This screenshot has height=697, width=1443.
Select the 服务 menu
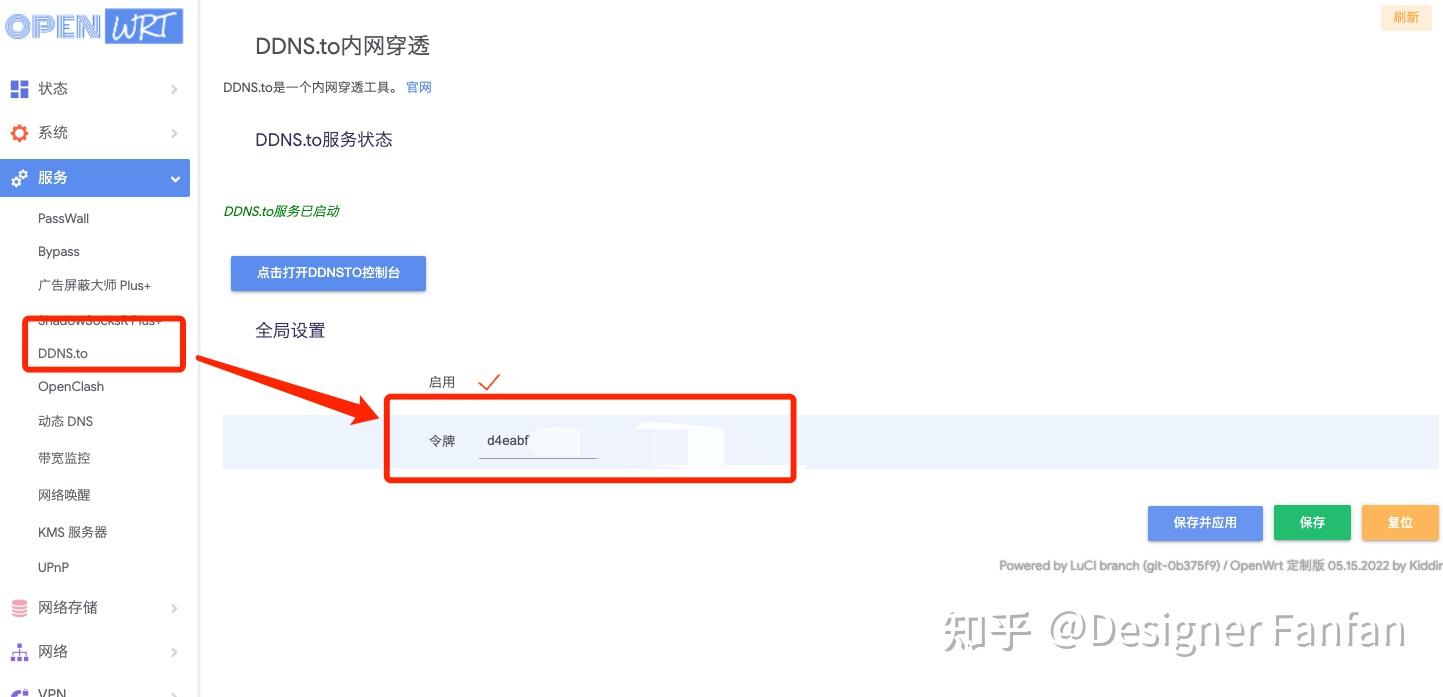[95, 178]
